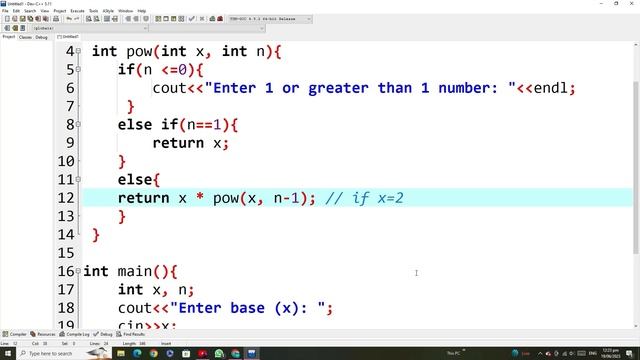Click line number 12 in the gutter
Image resolution: width=640 pixels, height=360 pixels.
coord(66,198)
